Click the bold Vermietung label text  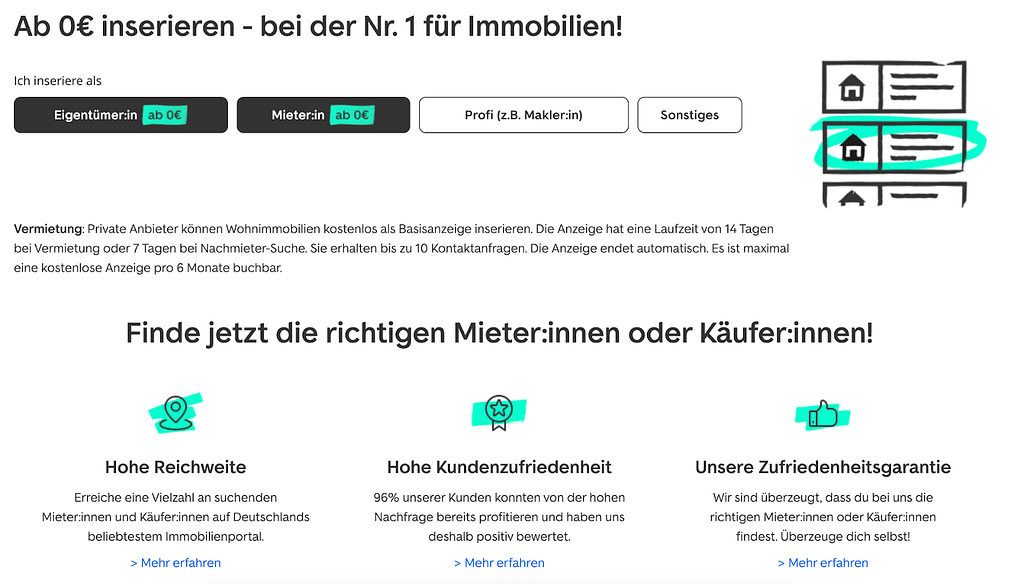tap(48, 229)
